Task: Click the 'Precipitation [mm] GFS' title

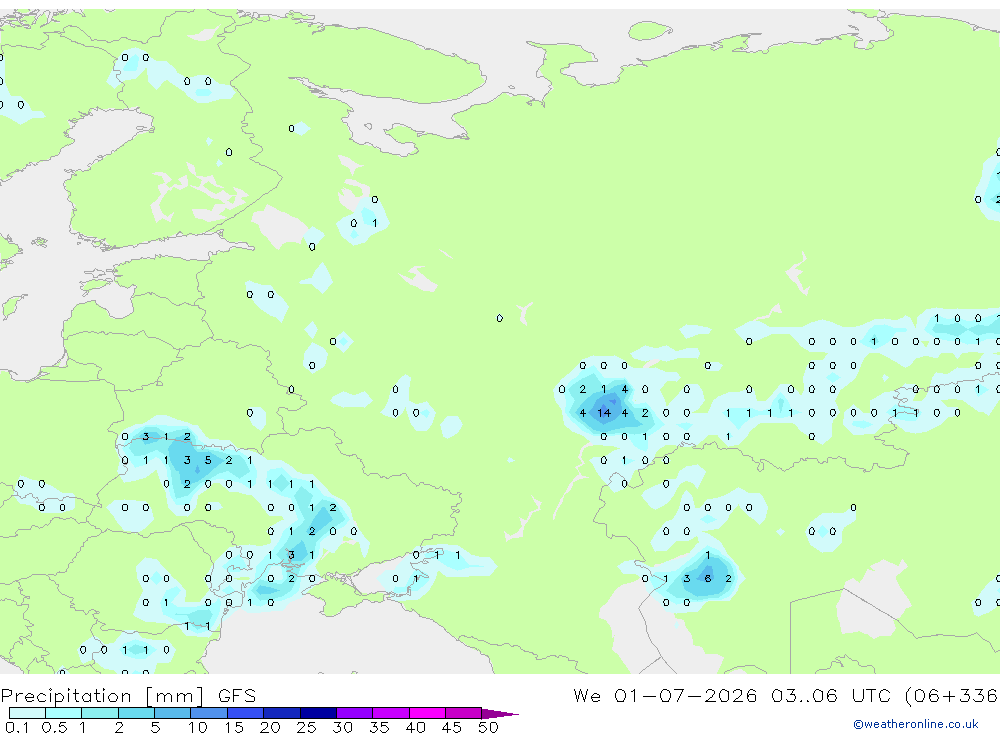Action: point(128,696)
